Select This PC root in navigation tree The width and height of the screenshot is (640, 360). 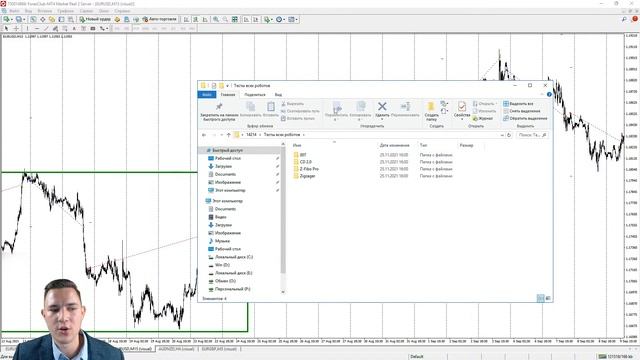(227, 201)
